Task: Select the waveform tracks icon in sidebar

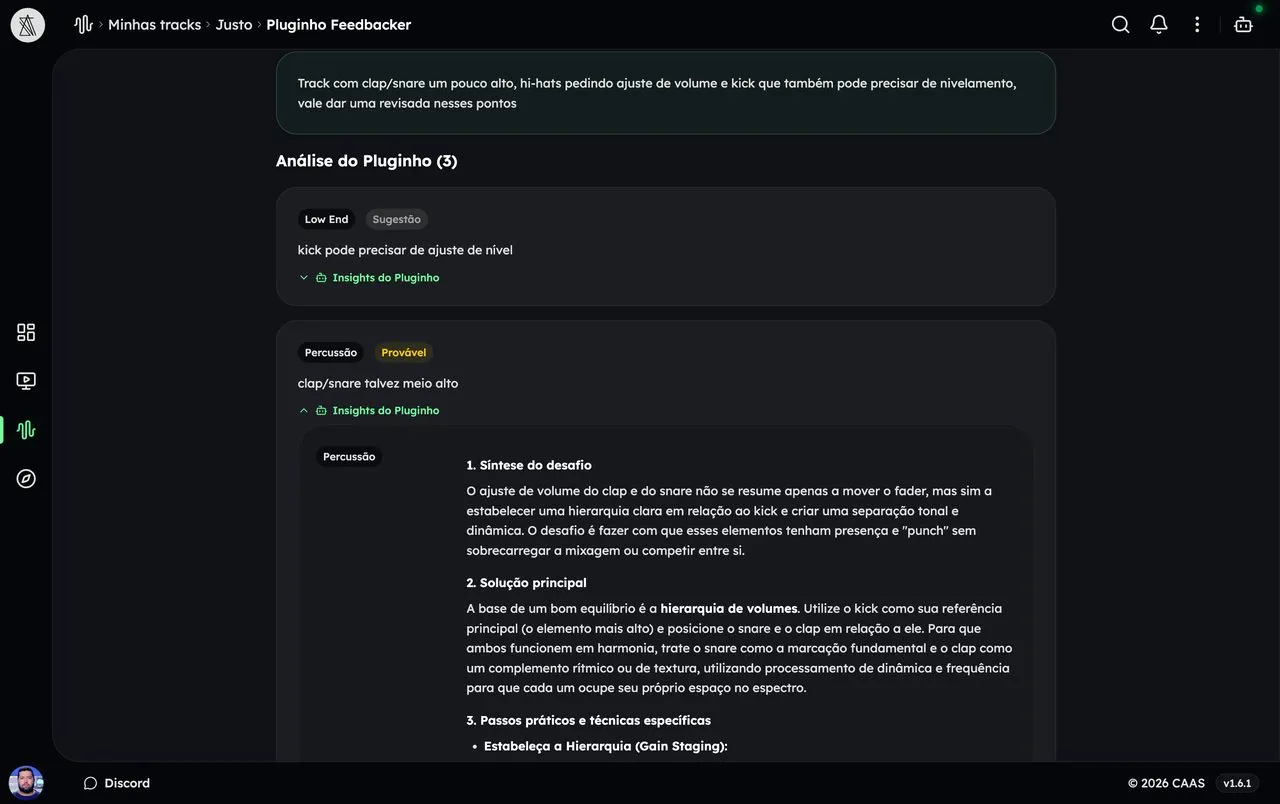Action: click(x=26, y=430)
